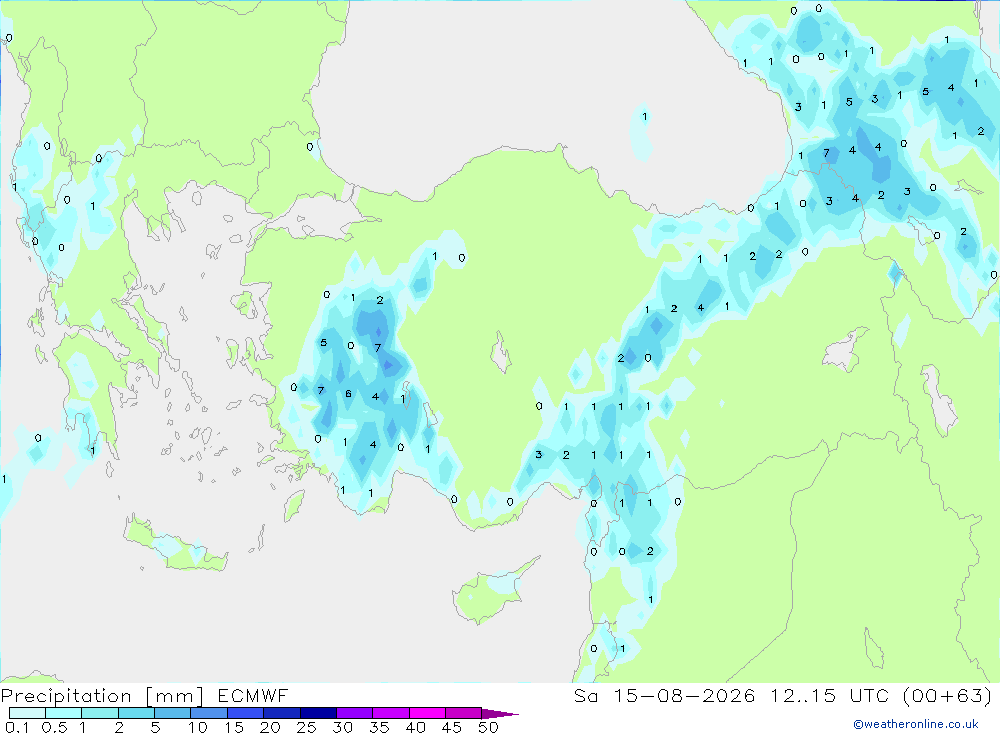Click the 35–40 mm violet legend segment
Image resolution: width=1000 pixels, height=733 pixels.
(x=390, y=713)
